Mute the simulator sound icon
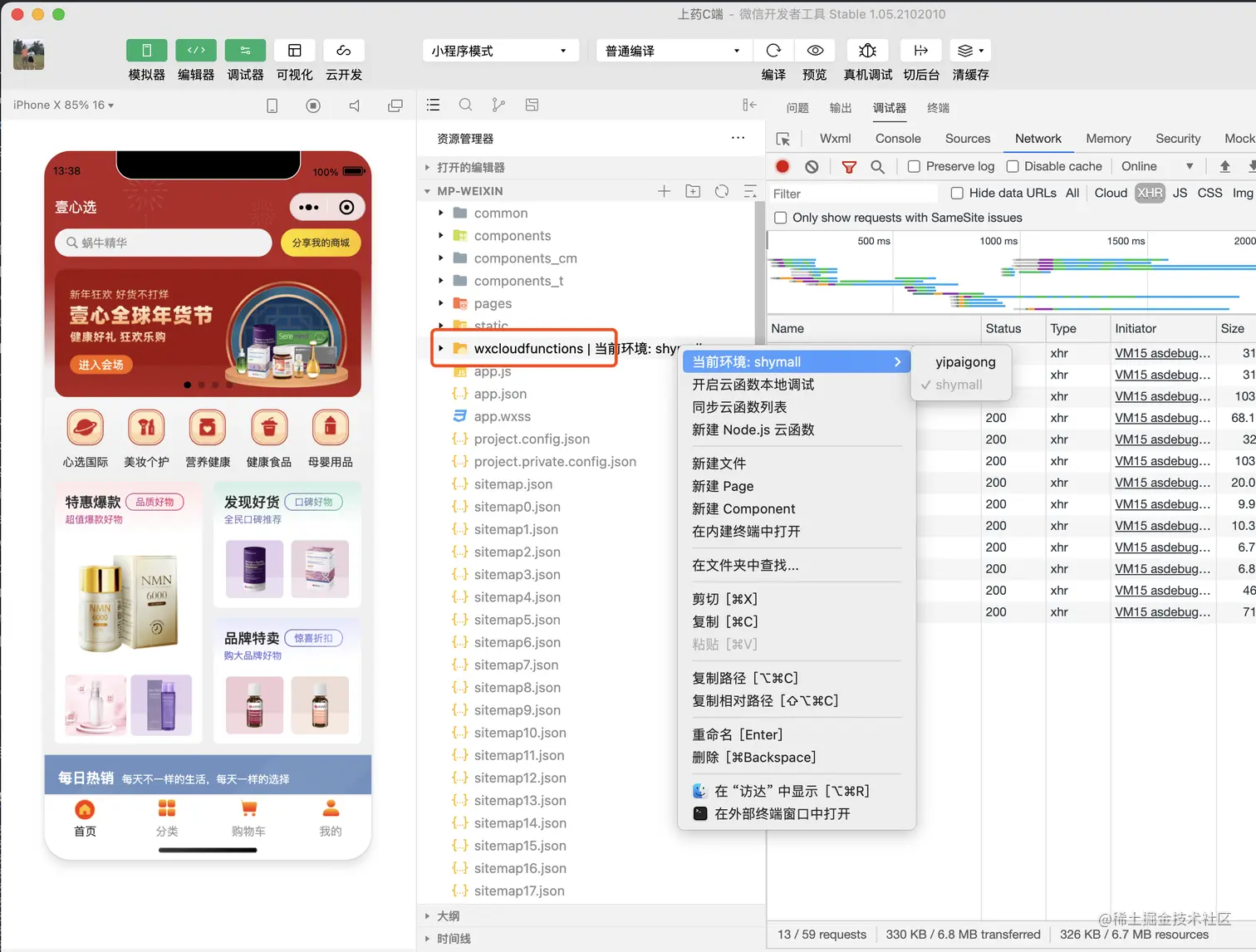Viewport: 1256px width, 952px height. pos(355,106)
